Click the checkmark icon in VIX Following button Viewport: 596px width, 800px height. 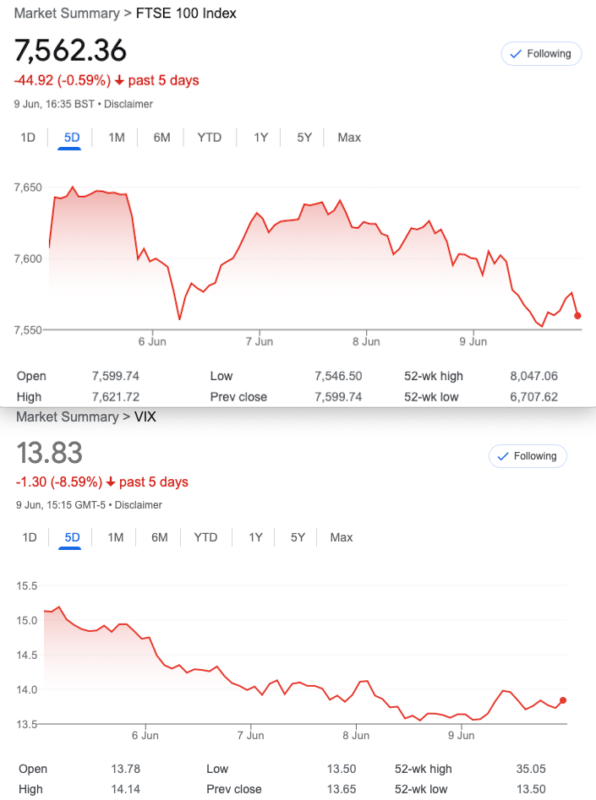pyautogui.click(x=503, y=456)
